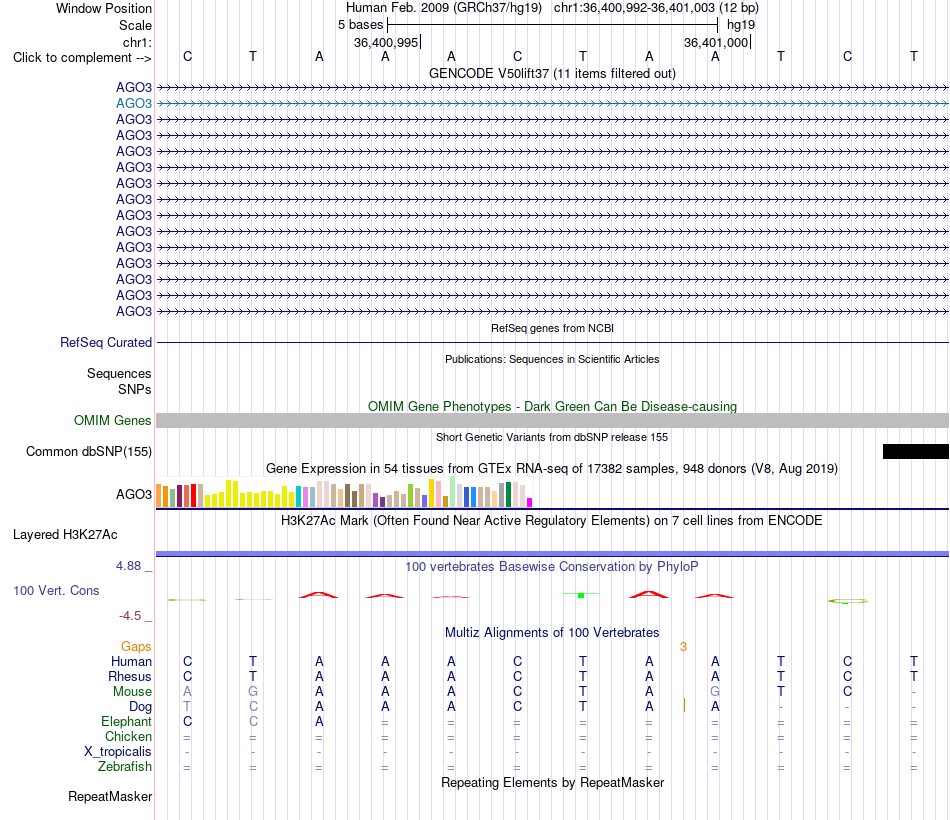Select the 'Window Position' label
The width and height of the screenshot is (950, 820).
click(x=104, y=8)
